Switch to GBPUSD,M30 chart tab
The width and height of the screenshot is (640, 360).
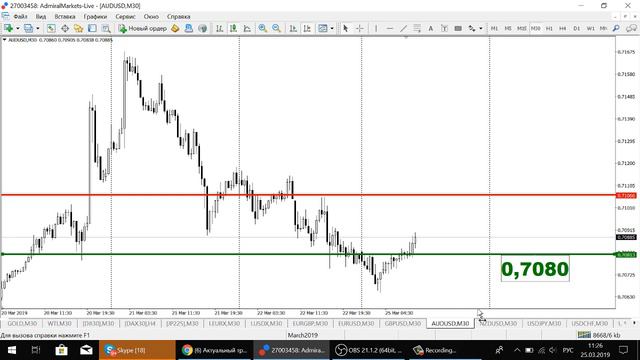[402, 323]
